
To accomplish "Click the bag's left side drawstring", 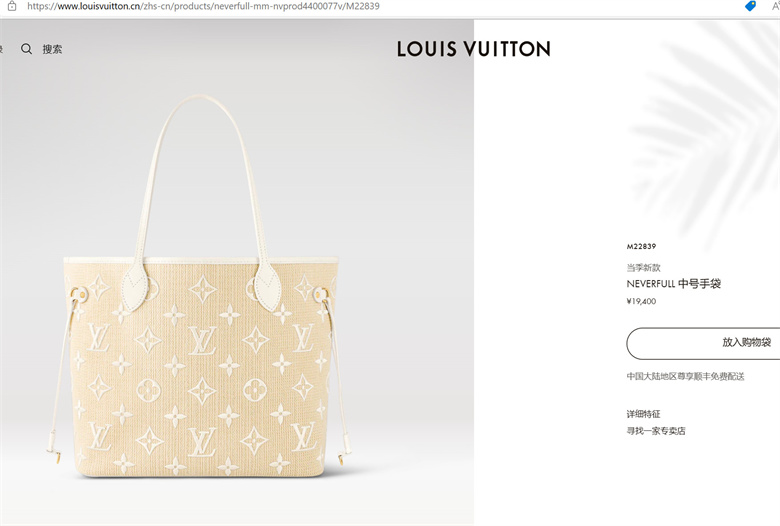I will pyautogui.click(x=62, y=378).
